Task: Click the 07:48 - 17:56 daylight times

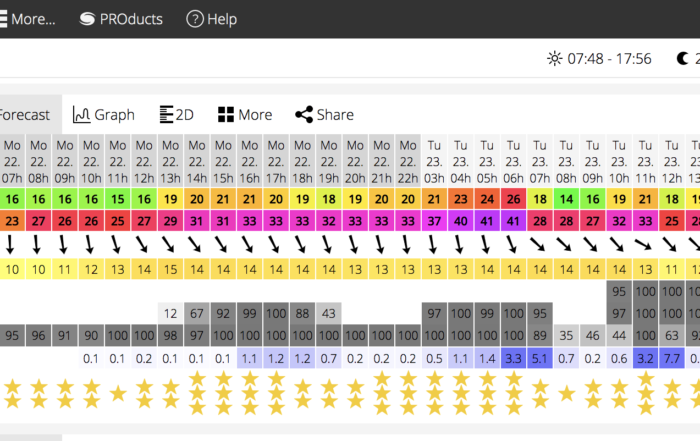Action: [x=609, y=58]
